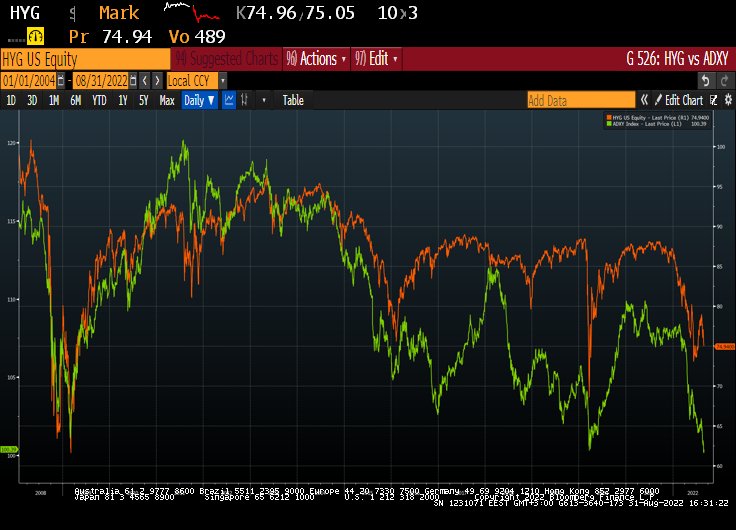Select the 1M range tab
736x530 pixels.
pos(54,100)
